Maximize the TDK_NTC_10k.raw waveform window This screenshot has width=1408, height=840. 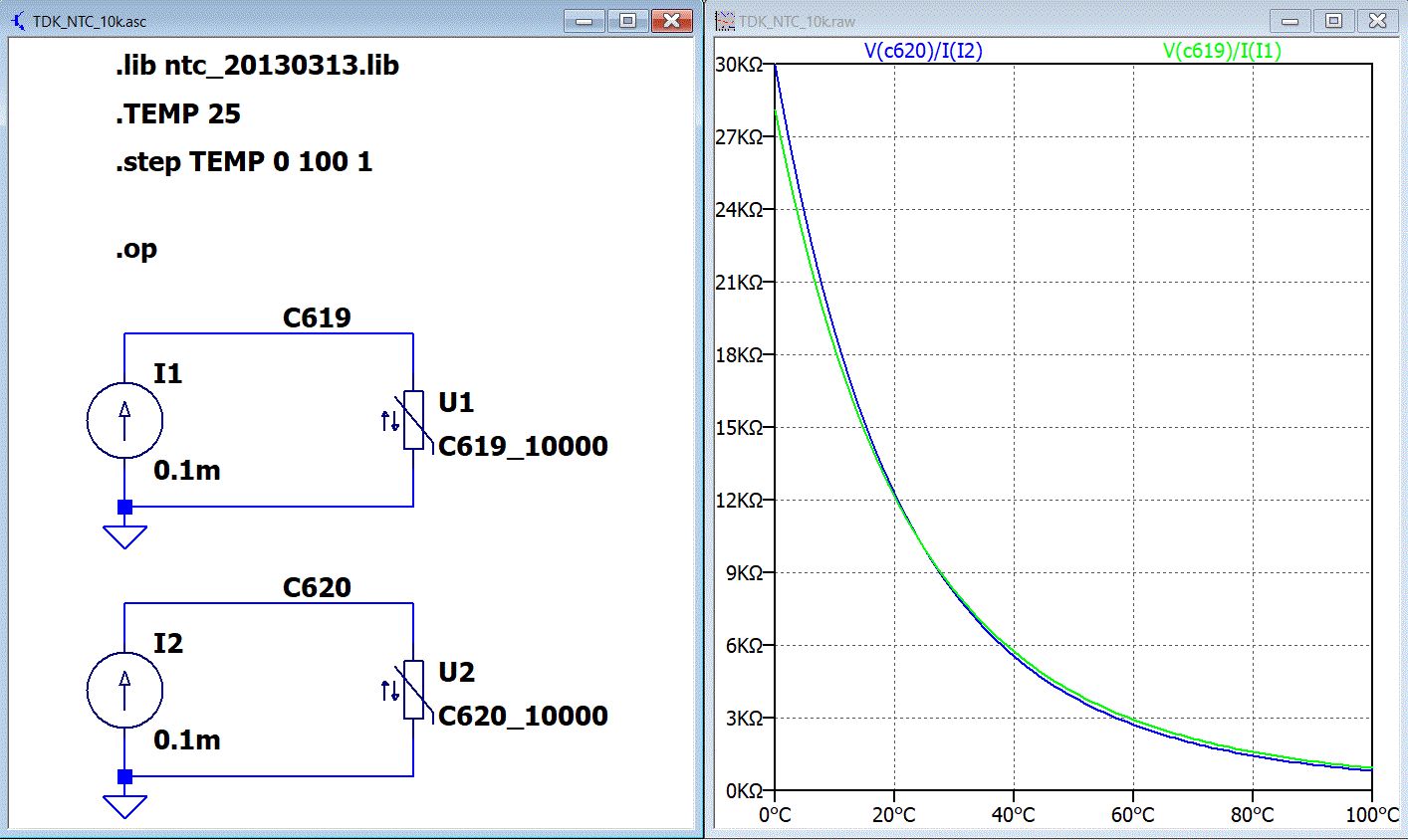click(x=1333, y=21)
